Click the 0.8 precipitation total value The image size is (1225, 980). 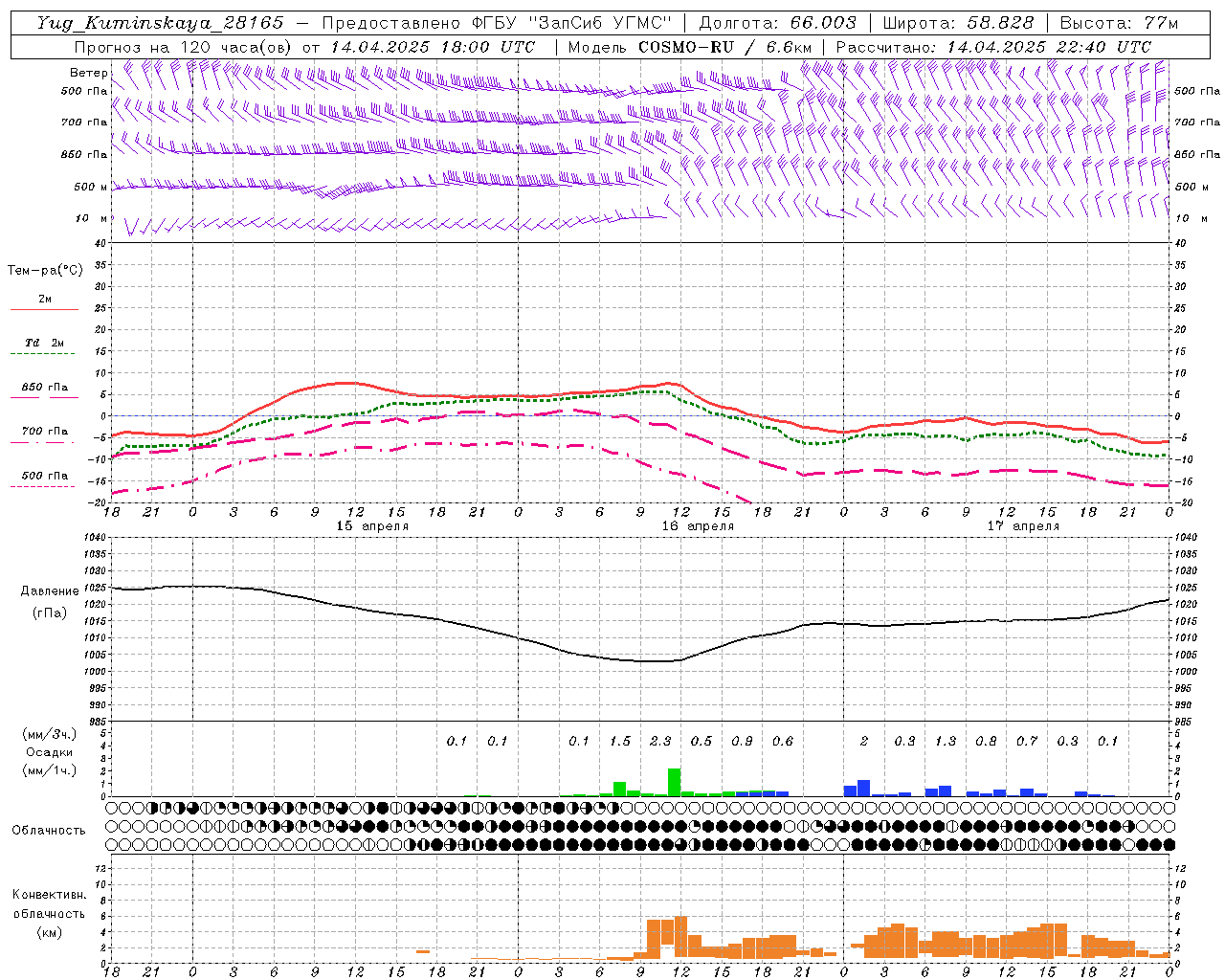(986, 741)
